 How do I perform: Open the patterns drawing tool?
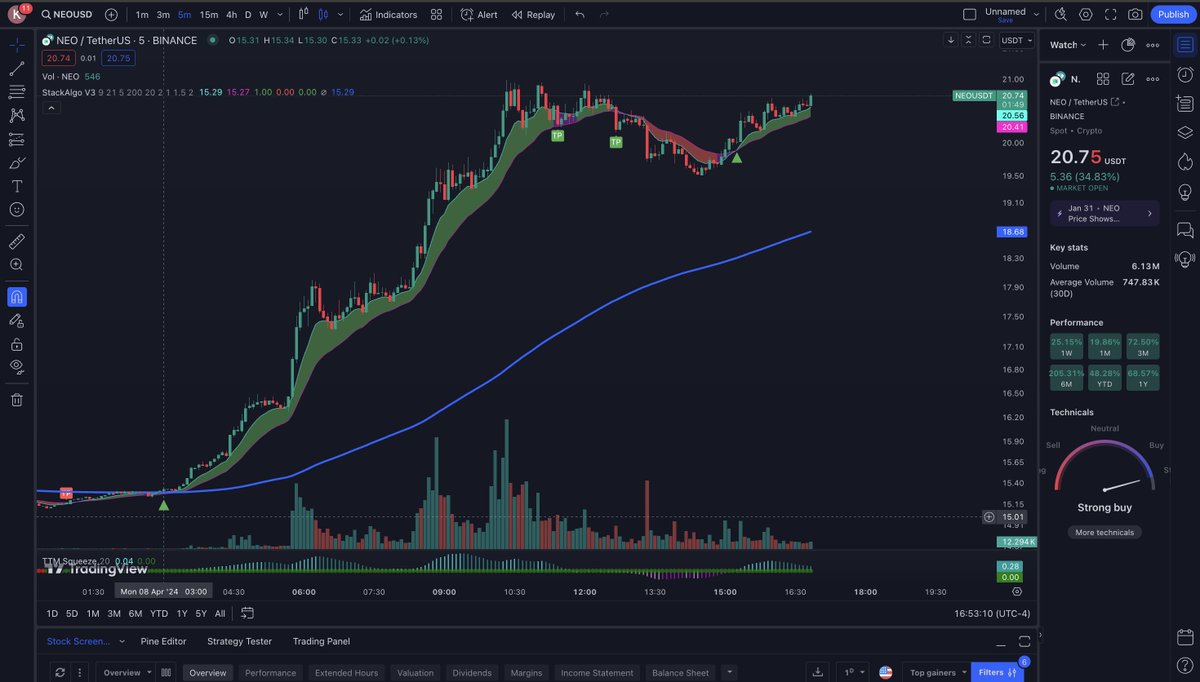click(17, 116)
